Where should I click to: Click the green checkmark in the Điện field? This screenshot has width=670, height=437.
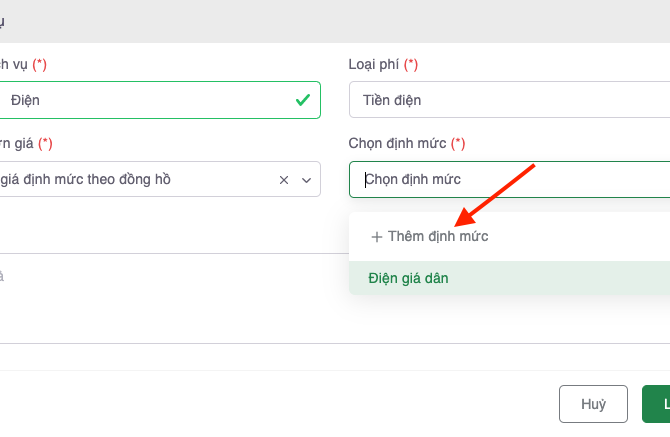point(302,100)
